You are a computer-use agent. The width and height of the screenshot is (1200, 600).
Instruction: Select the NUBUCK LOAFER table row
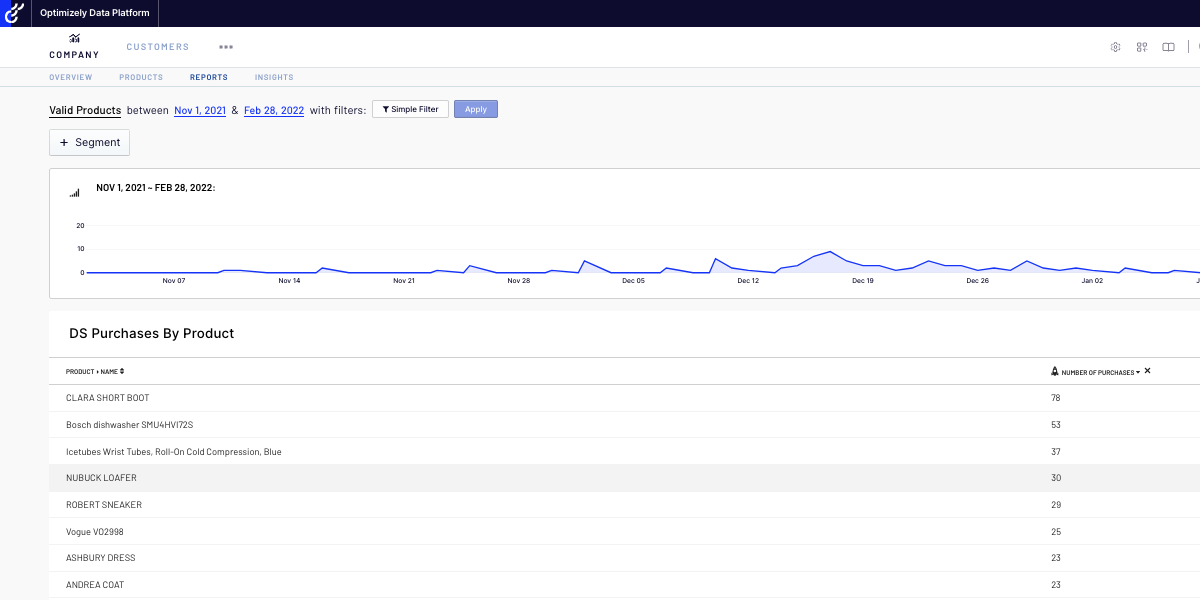400,478
